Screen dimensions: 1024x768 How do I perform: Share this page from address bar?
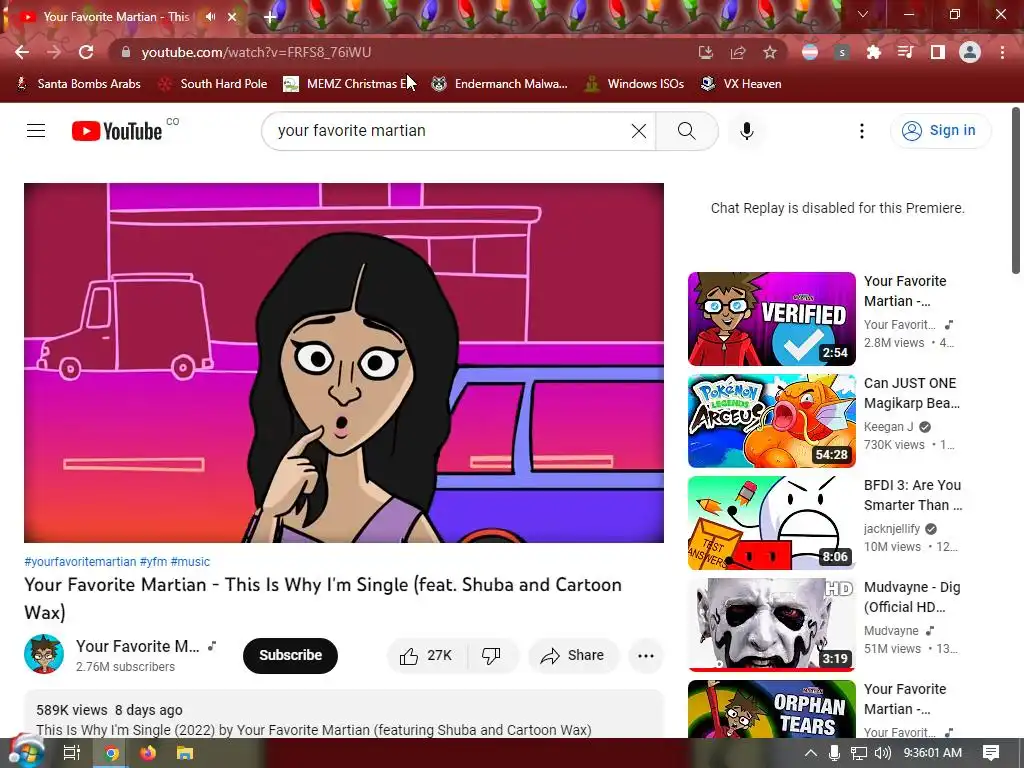point(738,52)
